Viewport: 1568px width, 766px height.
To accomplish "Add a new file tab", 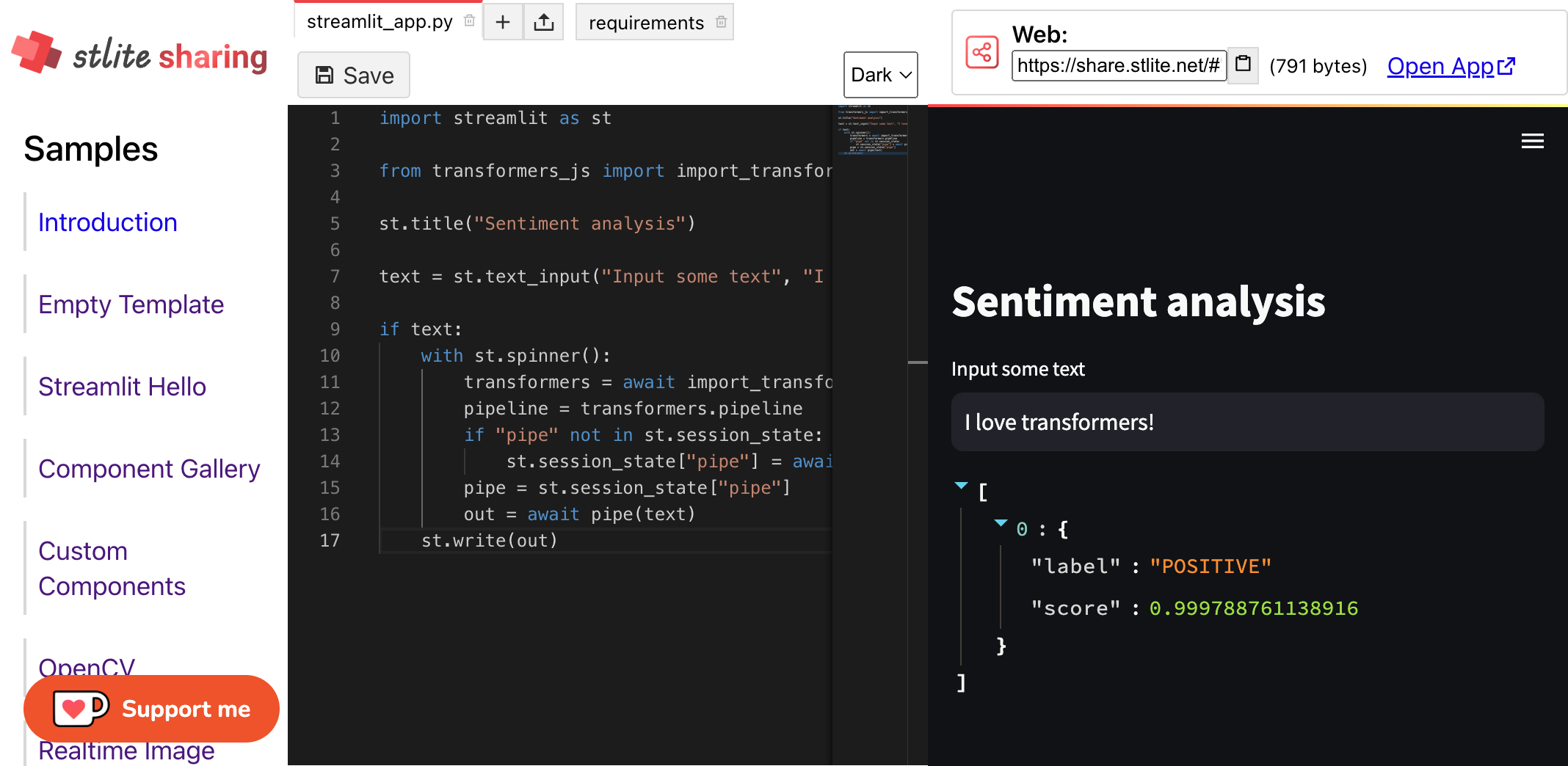I will pos(503,22).
